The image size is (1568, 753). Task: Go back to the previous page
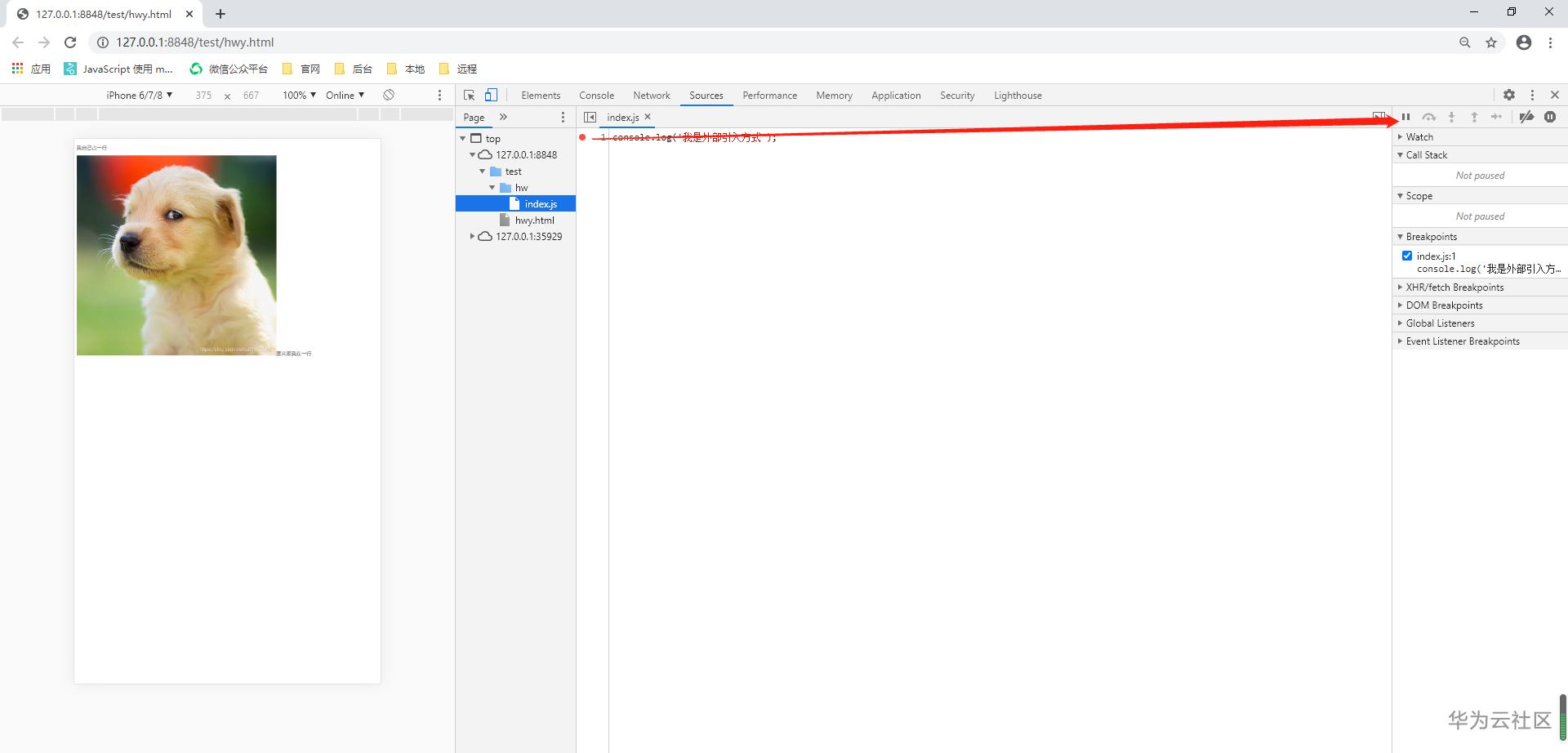pyautogui.click(x=18, y=42)
